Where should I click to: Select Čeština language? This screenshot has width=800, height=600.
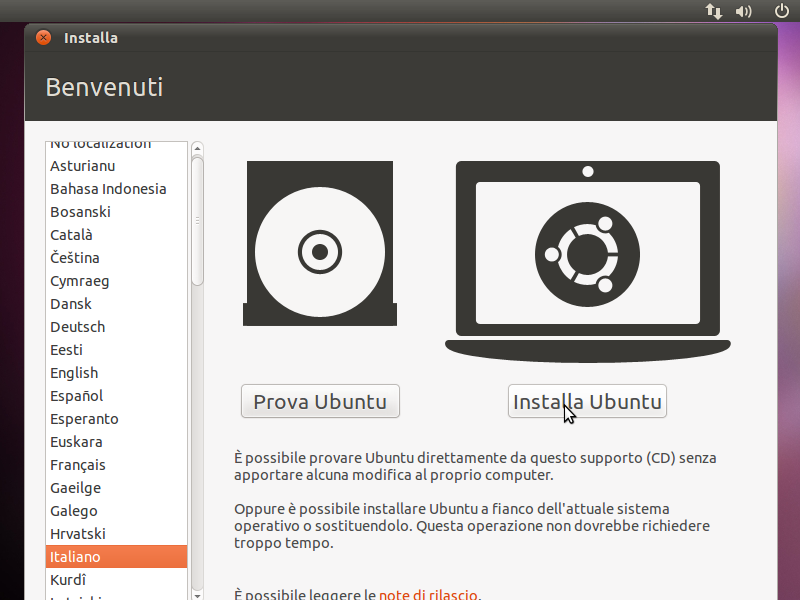click(116, 258)
